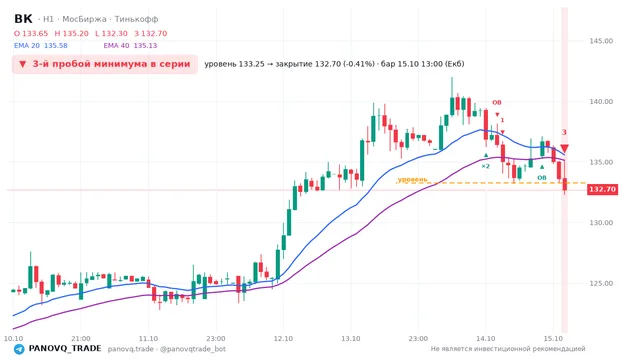Click the 15.10 date axis label
This screenshot has width=640, height=360.
[553, 338]
